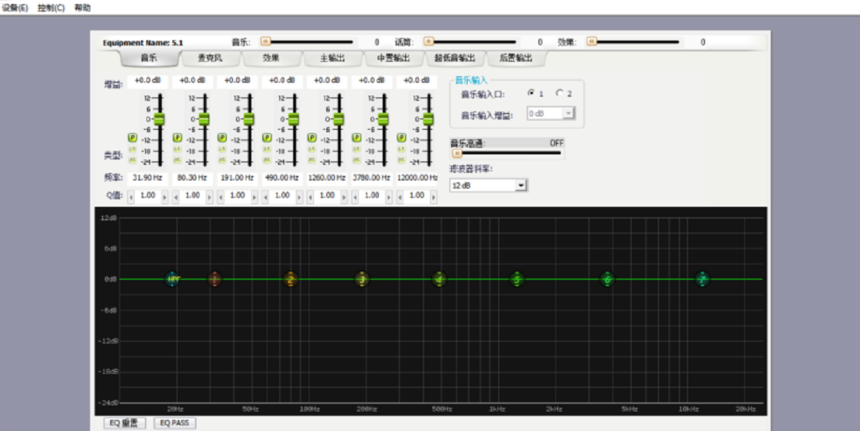860x431 pixels.
Task: Choose music input port 1
Action: coord(531,93)
